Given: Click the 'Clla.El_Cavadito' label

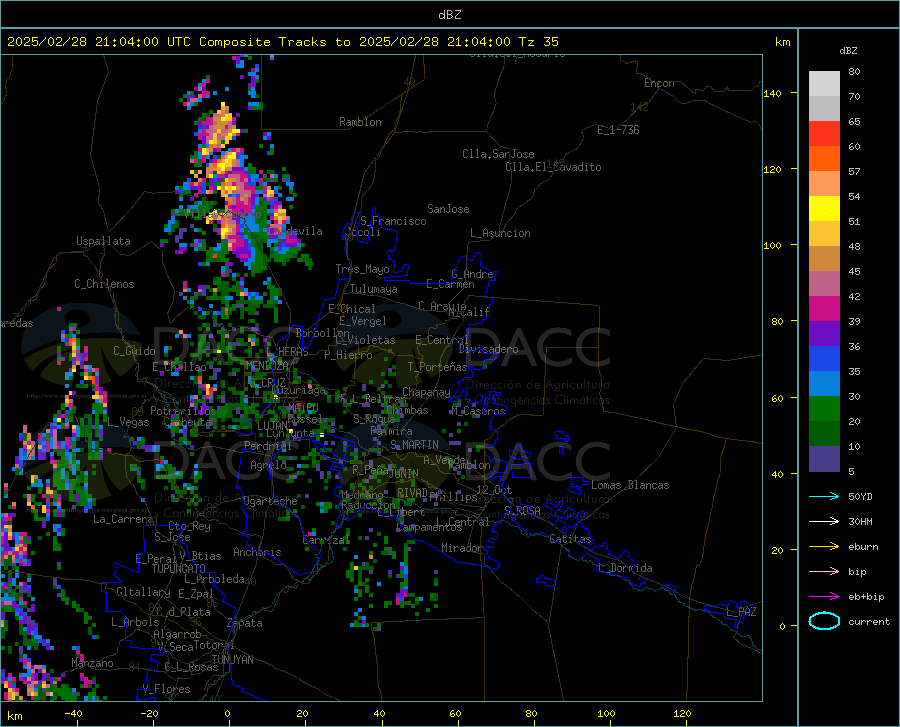Looking at the screenshot, I should click(553, 167).
